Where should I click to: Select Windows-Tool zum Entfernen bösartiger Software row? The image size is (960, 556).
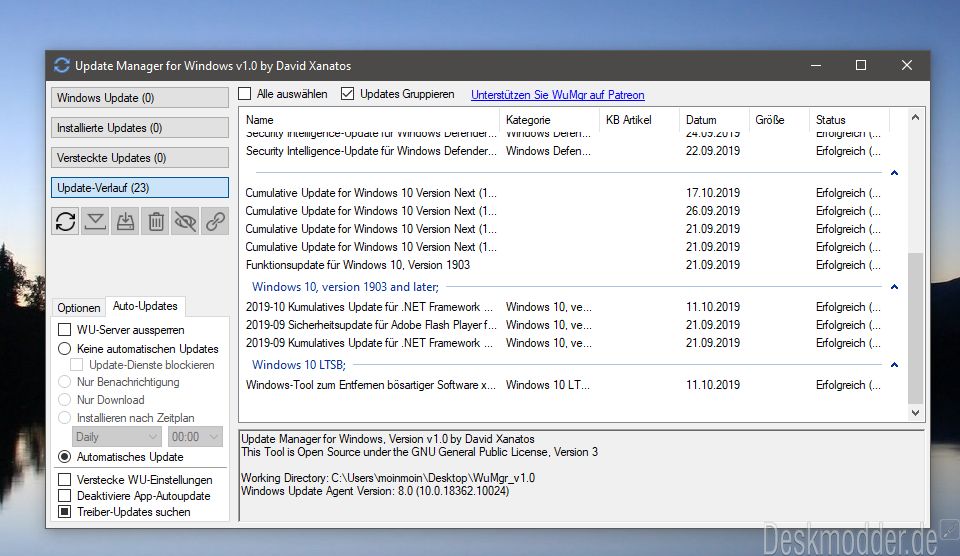pos(563,385)
